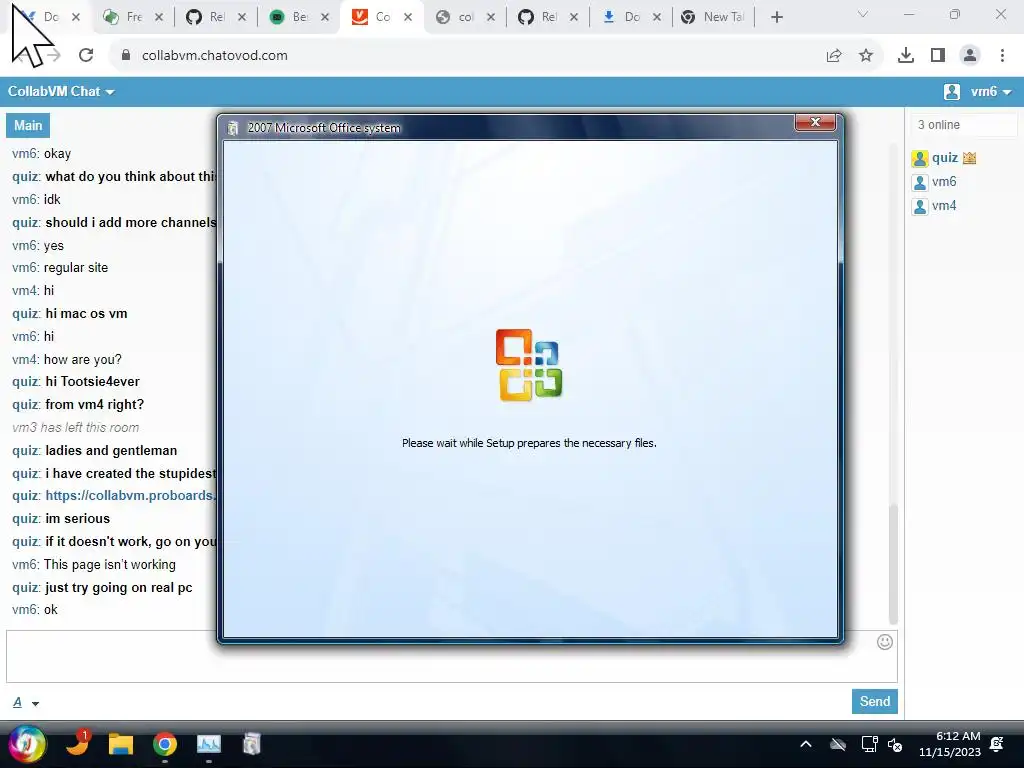Click the address bar URL collabvm.chatovod.com
The image size is (1024, 768).
click(x=215, y=56)
